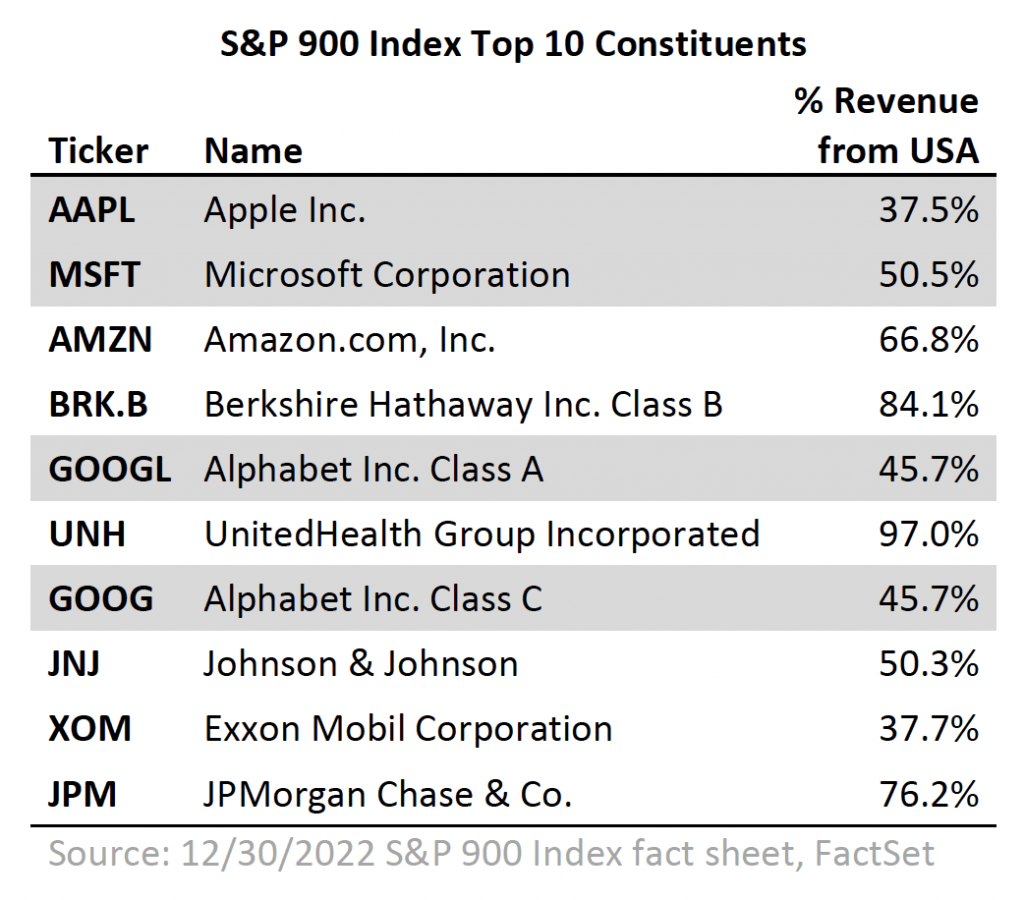Viewport: 1024px width, 900px height.
Task: Select the UNH ticker cell
Action: coord(87,534)
